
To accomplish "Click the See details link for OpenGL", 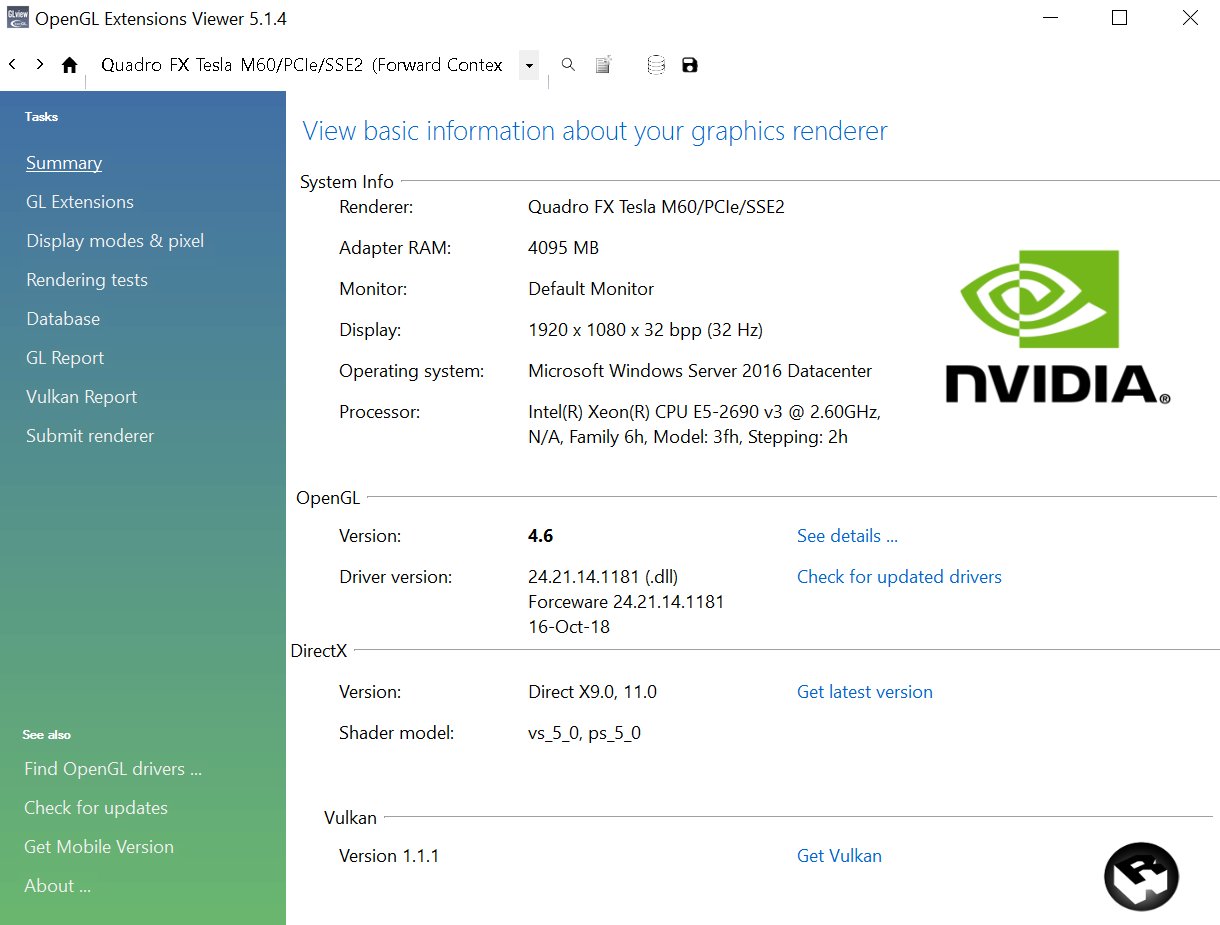I will click(x=847, y=536).
